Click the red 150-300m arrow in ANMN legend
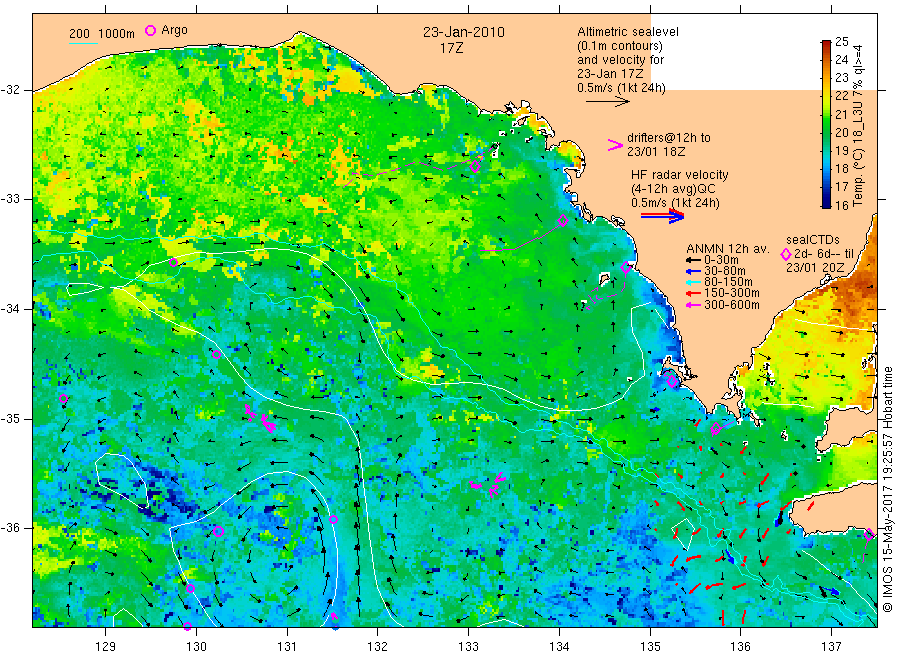Screen dimensions: 900x660 tap(693, 293)
